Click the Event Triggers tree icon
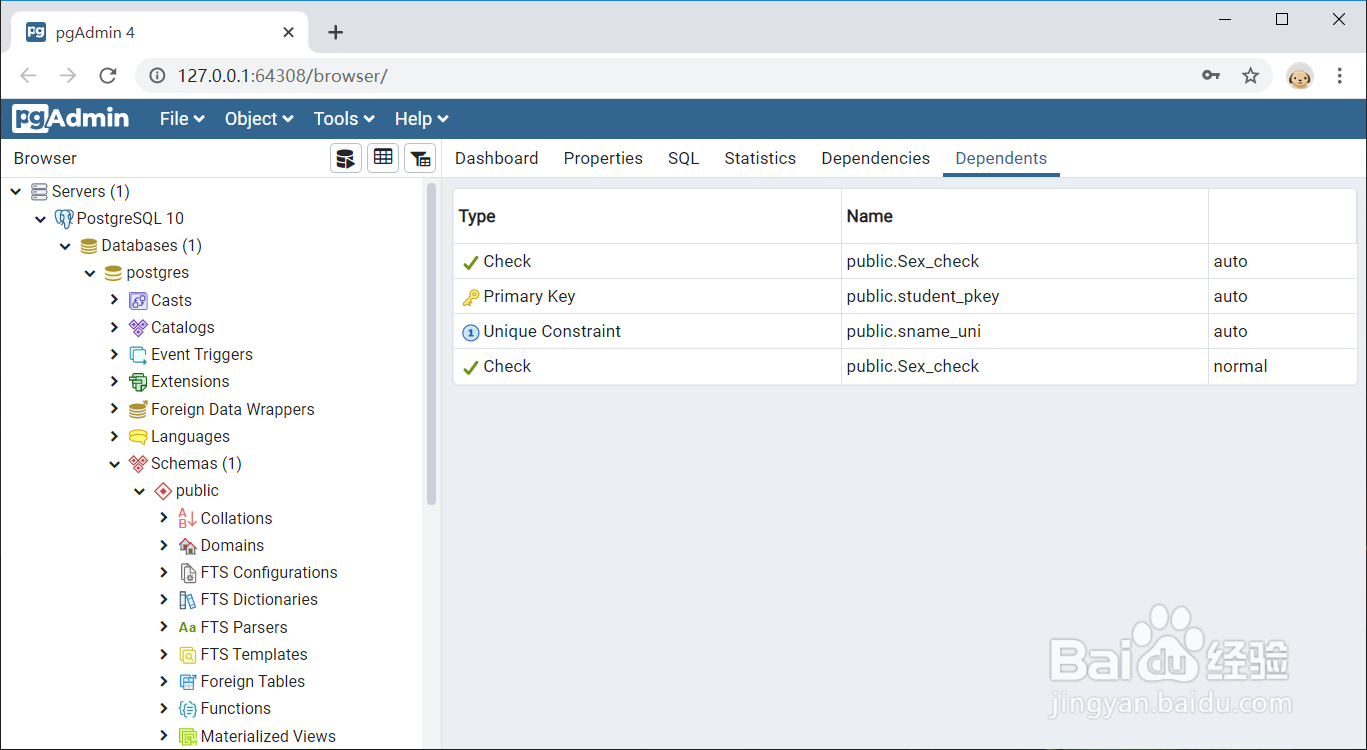 pyautogui.click(x=138, y=355)
